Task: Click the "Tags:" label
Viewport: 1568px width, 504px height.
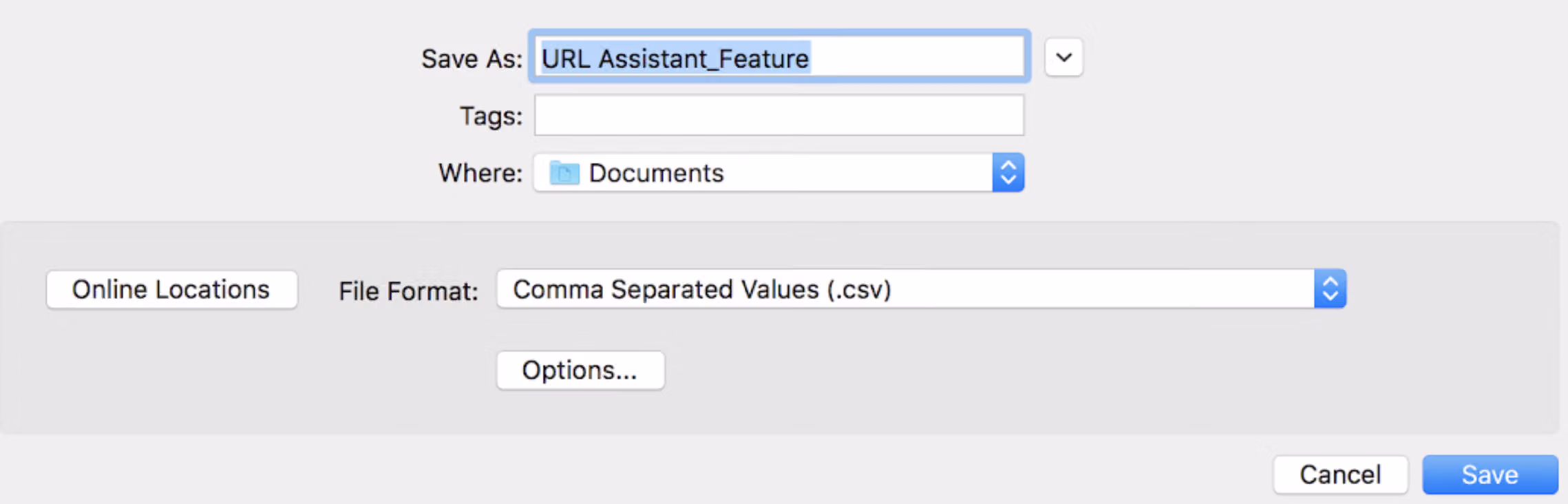Action: (491, 116)
